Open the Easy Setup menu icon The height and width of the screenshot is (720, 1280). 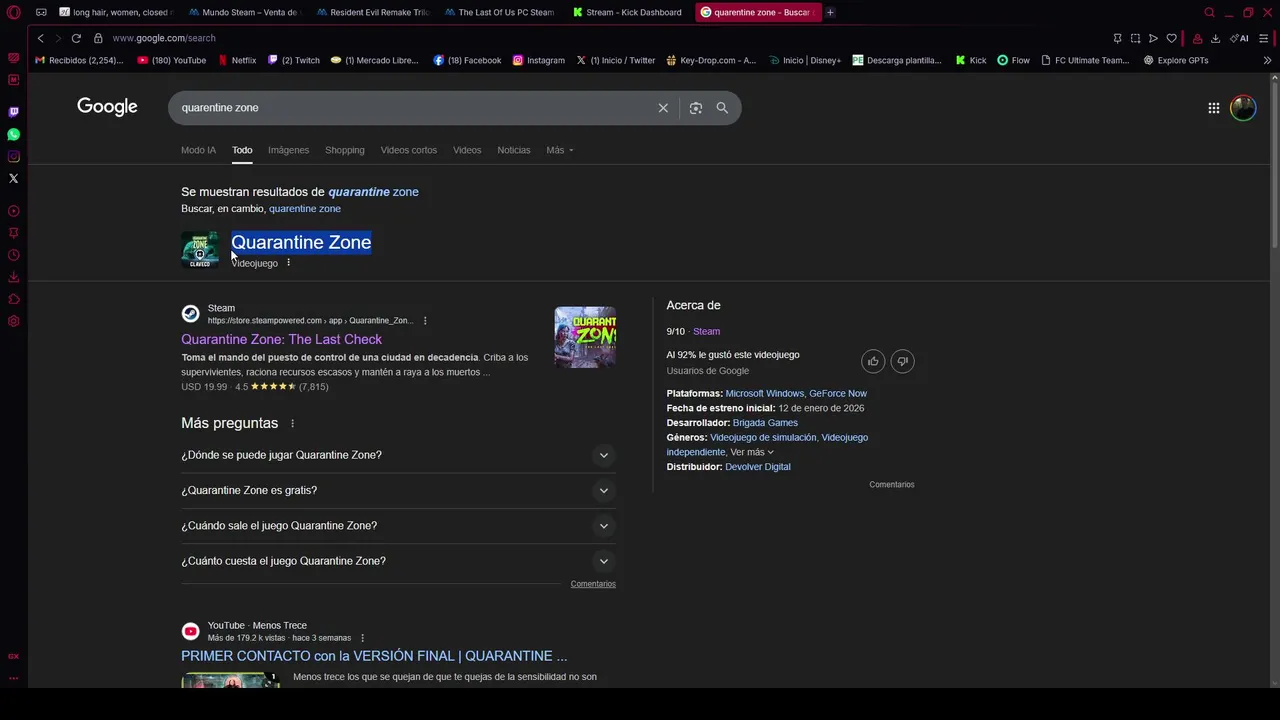[x=1264, y=38]
